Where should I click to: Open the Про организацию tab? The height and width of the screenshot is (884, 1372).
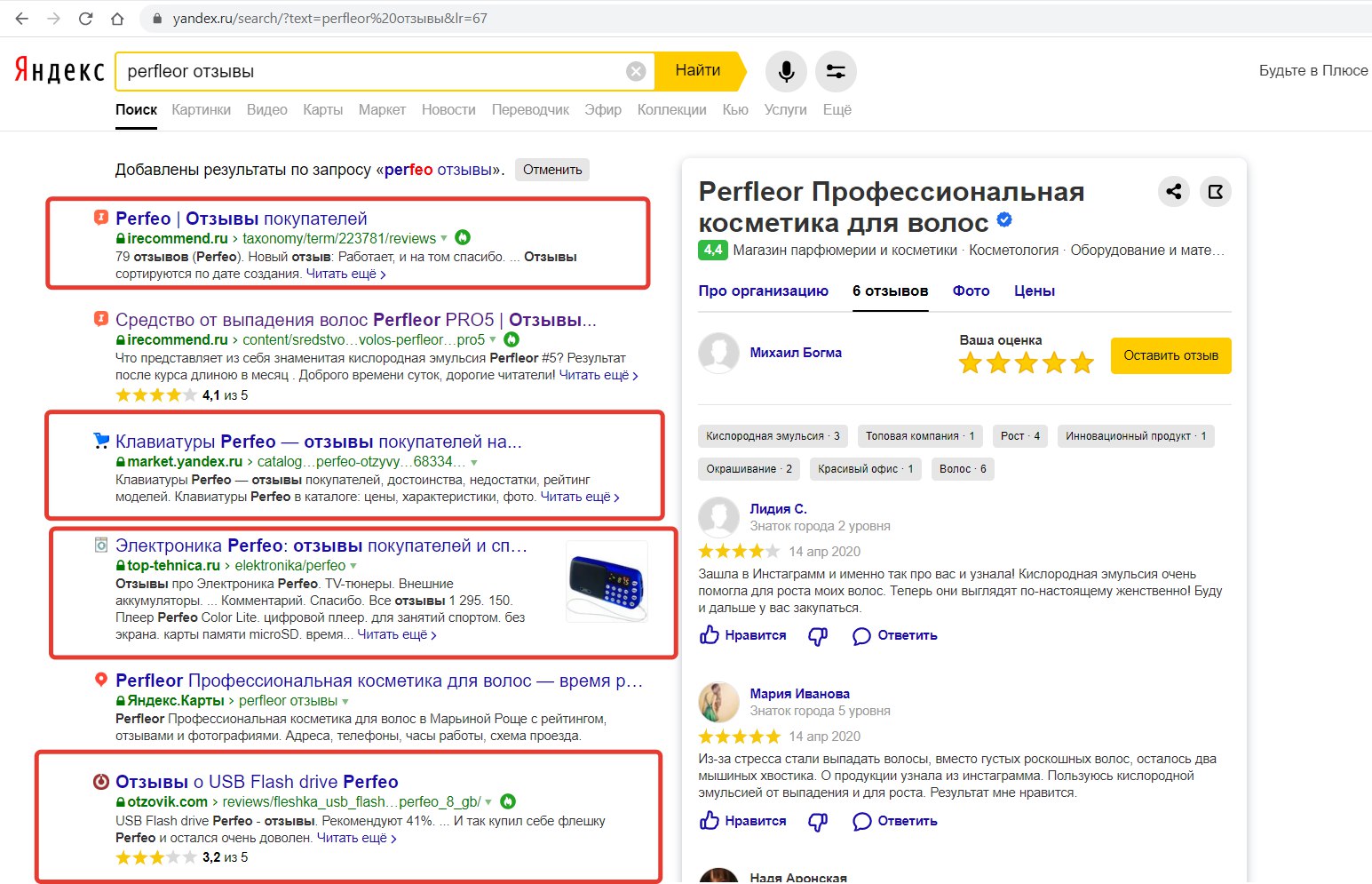(x=763, y=291)
